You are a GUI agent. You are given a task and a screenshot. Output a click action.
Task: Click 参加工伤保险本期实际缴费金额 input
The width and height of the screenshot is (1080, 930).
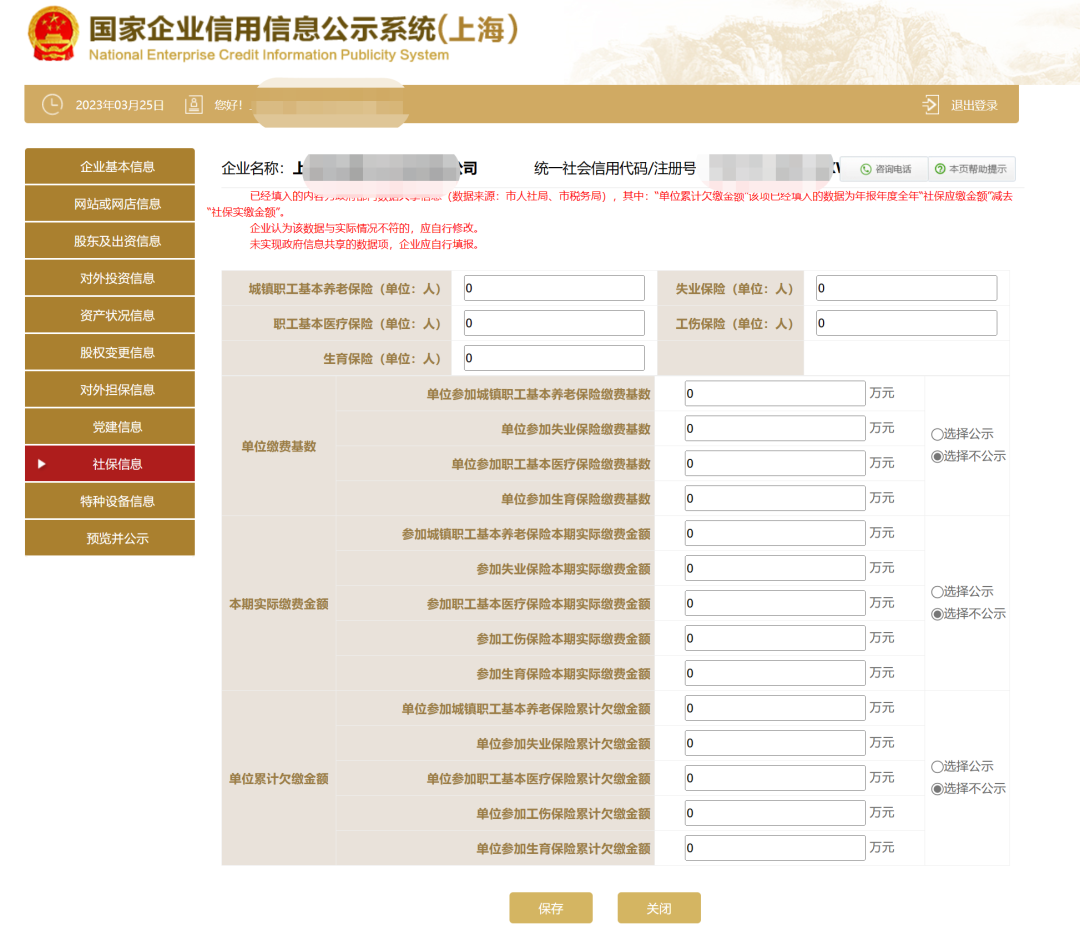tap(775, 639)
